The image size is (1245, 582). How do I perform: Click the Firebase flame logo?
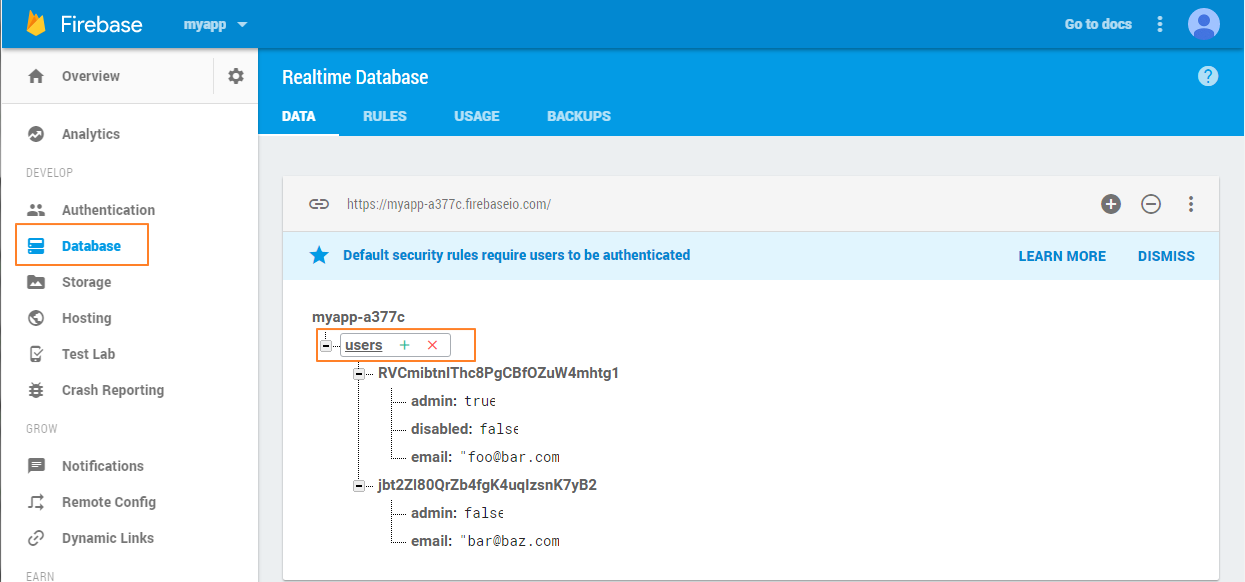(37, 24)
